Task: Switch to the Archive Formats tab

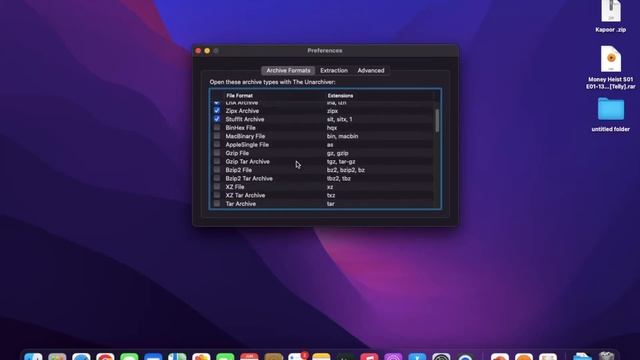Action: (x=288, y=71)
